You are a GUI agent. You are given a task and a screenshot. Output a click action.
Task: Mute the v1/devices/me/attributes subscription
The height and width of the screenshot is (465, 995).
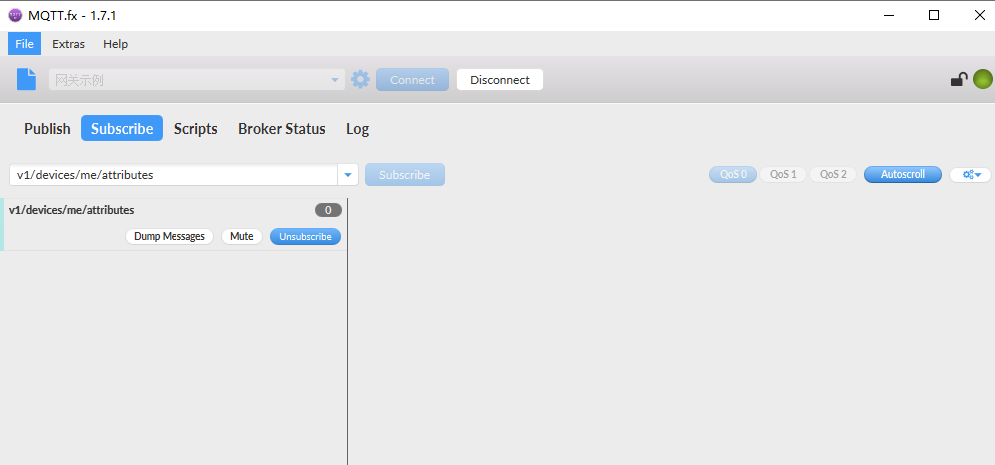[242, 237]
